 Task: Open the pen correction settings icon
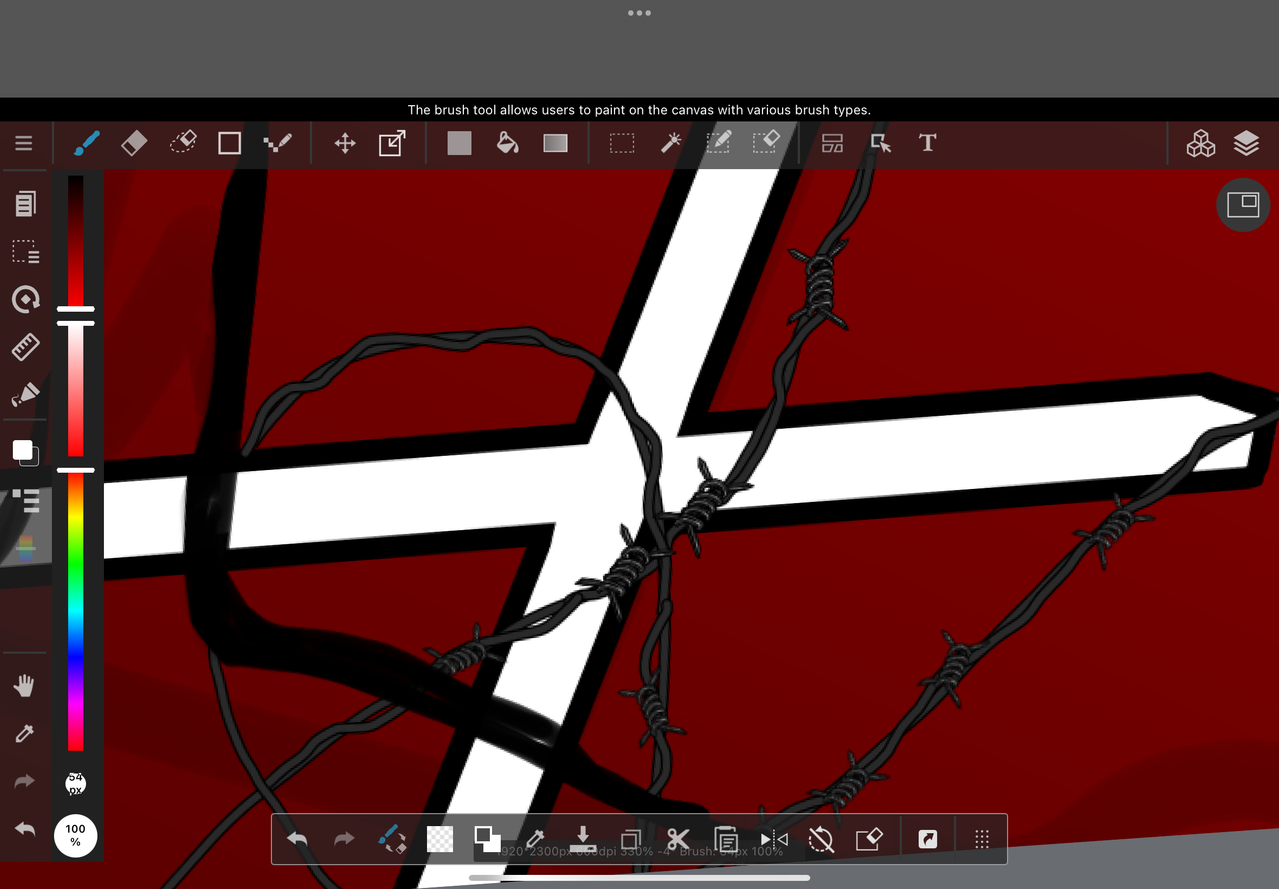click(x=25, y=395)
